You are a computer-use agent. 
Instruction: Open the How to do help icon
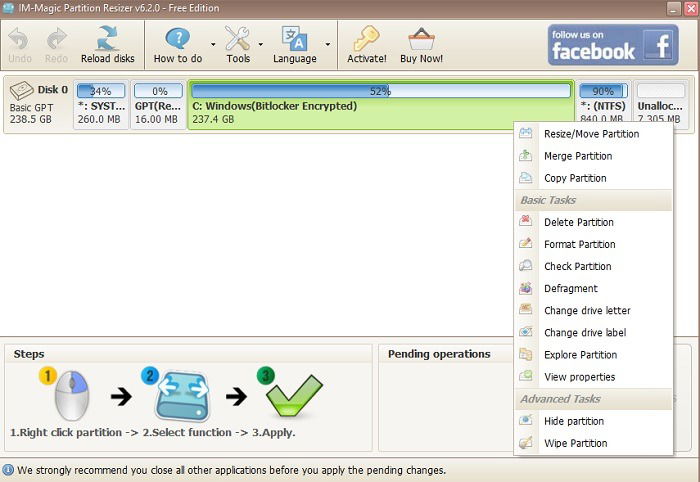178,38
